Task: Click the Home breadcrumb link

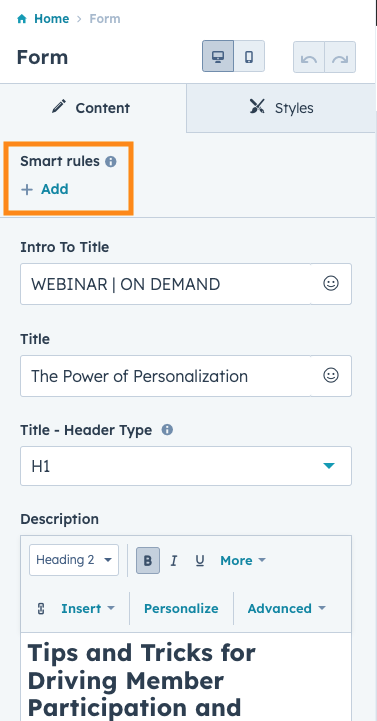Action: click(x=51, y=19)
